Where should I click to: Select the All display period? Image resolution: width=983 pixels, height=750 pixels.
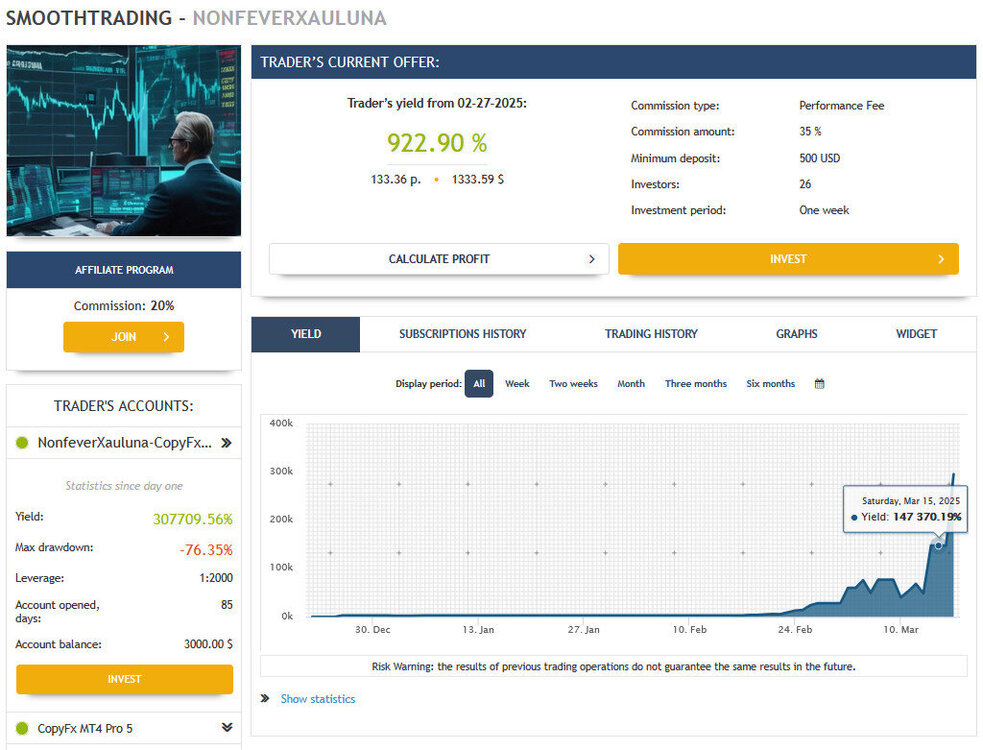(479, 384)
